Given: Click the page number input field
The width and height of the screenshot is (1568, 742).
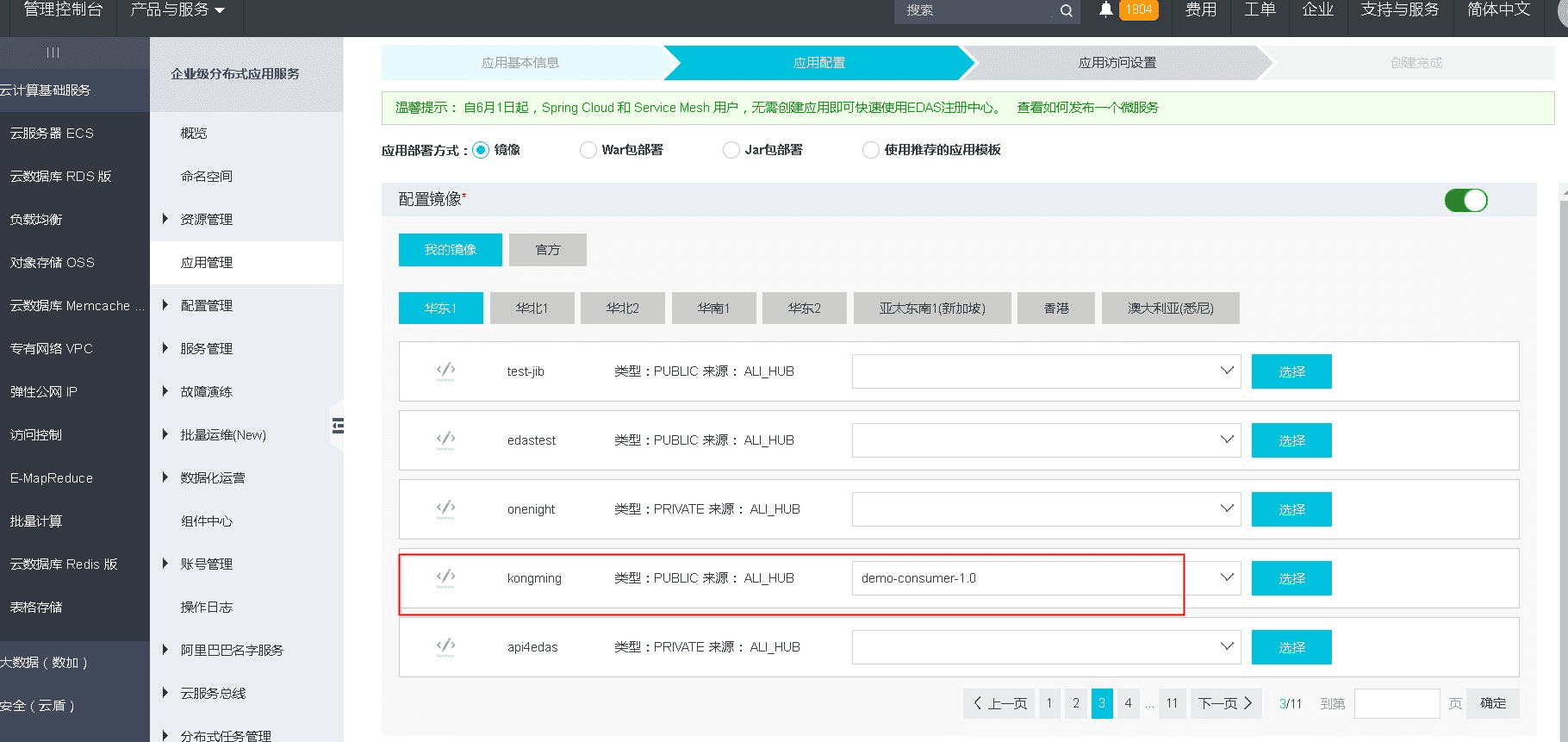Looking at the screenshot, I should pyautogui.click(x=1396, y=703).
